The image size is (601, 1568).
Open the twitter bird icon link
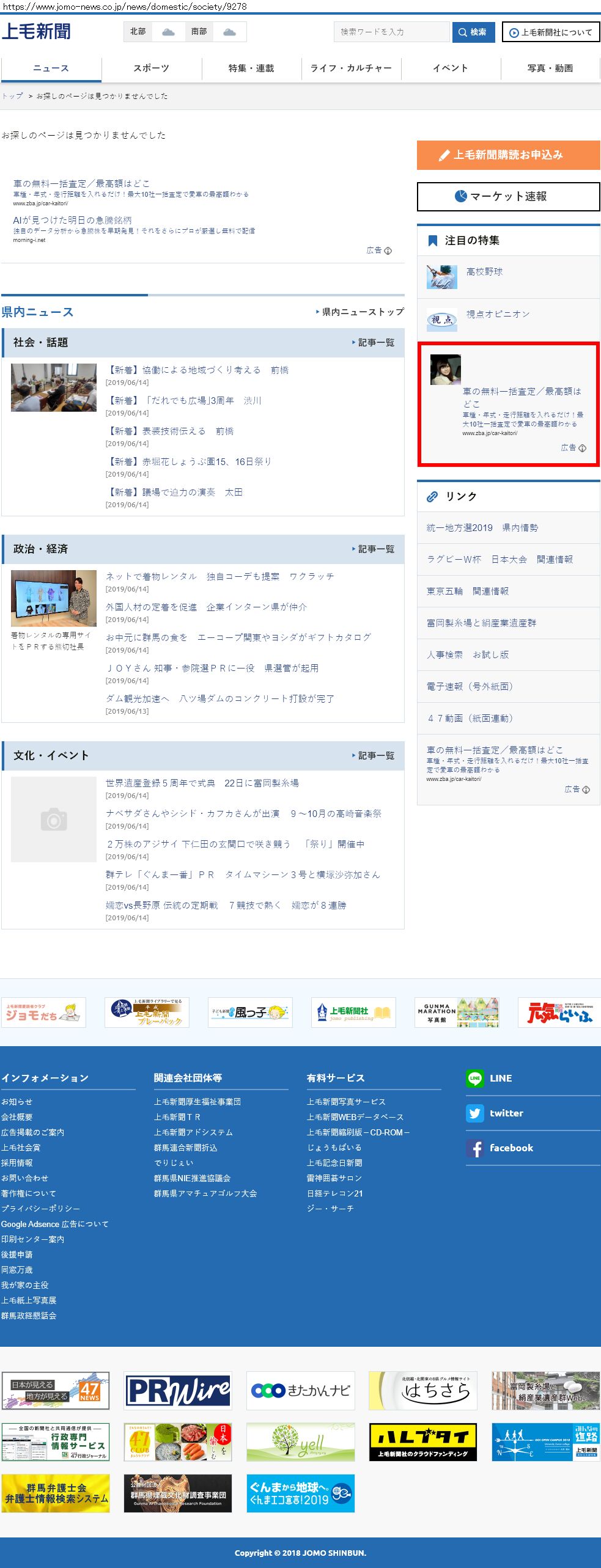(474, 1113)
